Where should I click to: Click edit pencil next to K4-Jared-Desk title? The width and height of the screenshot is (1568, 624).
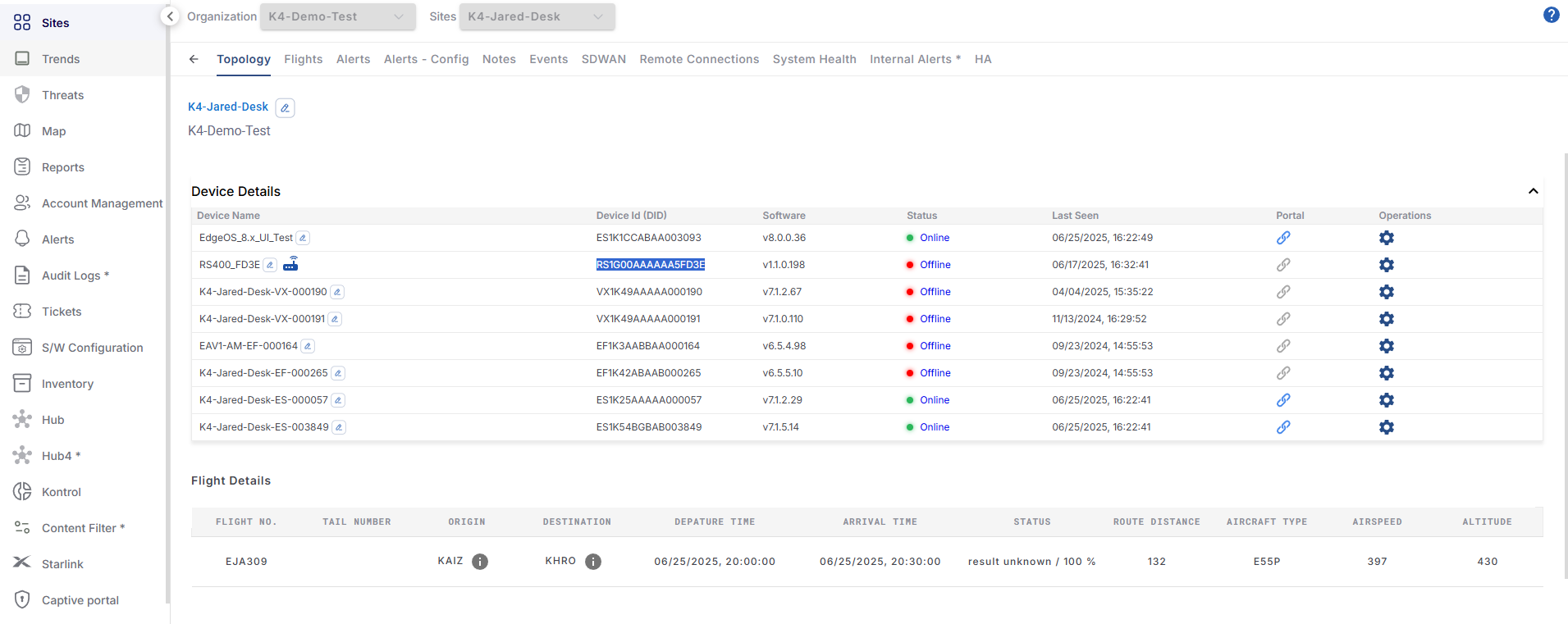[285, 107]
